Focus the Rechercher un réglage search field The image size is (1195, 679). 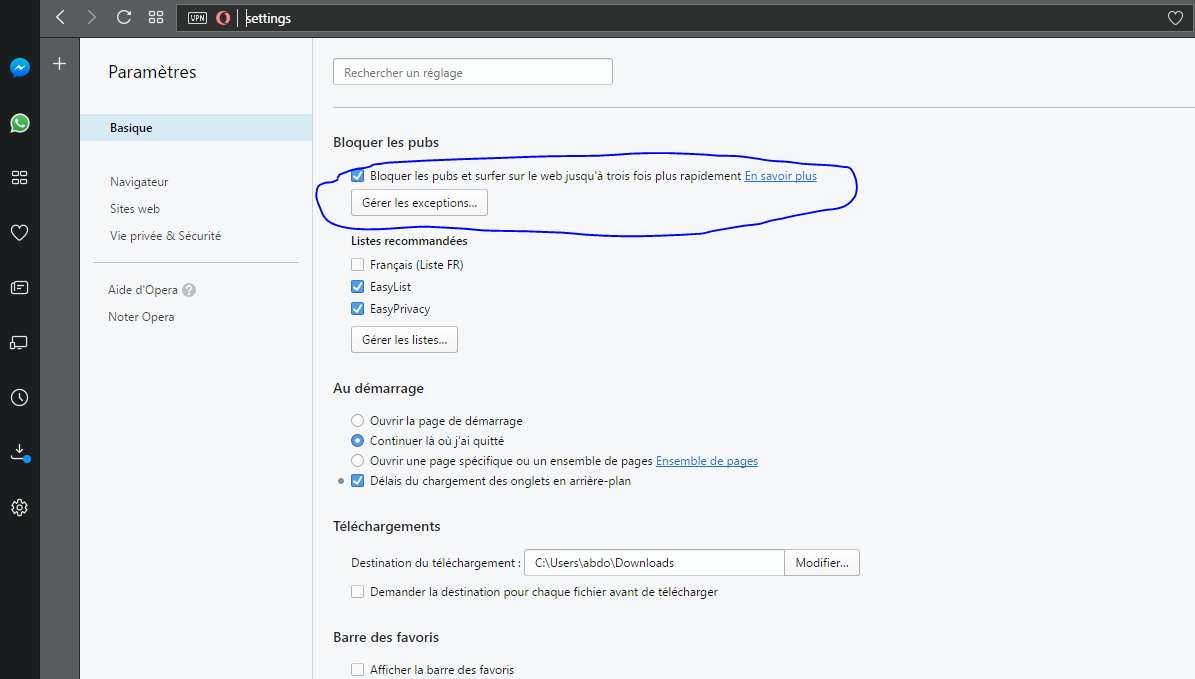point(473,72)
